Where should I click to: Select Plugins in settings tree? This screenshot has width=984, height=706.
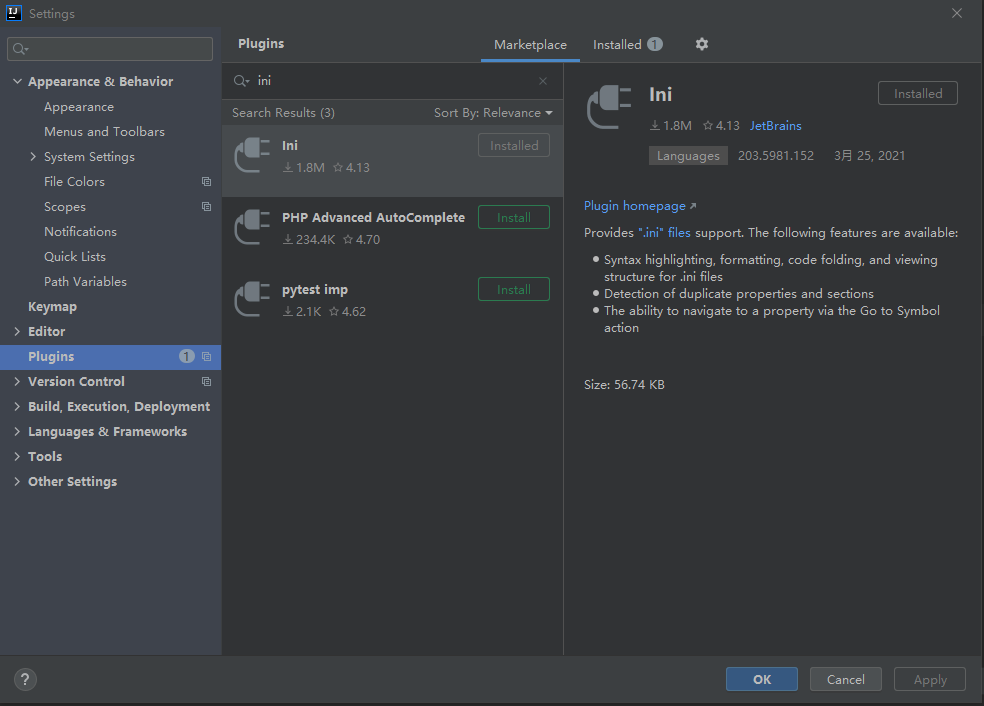[110, 356]
